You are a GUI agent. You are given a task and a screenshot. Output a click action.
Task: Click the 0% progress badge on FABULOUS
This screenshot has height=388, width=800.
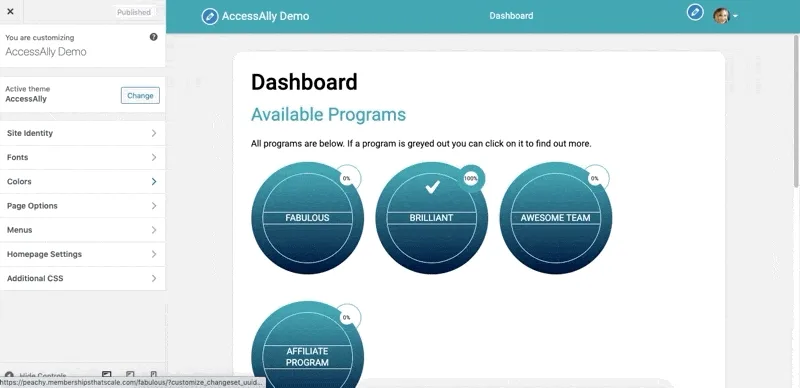tap(347, 179)
